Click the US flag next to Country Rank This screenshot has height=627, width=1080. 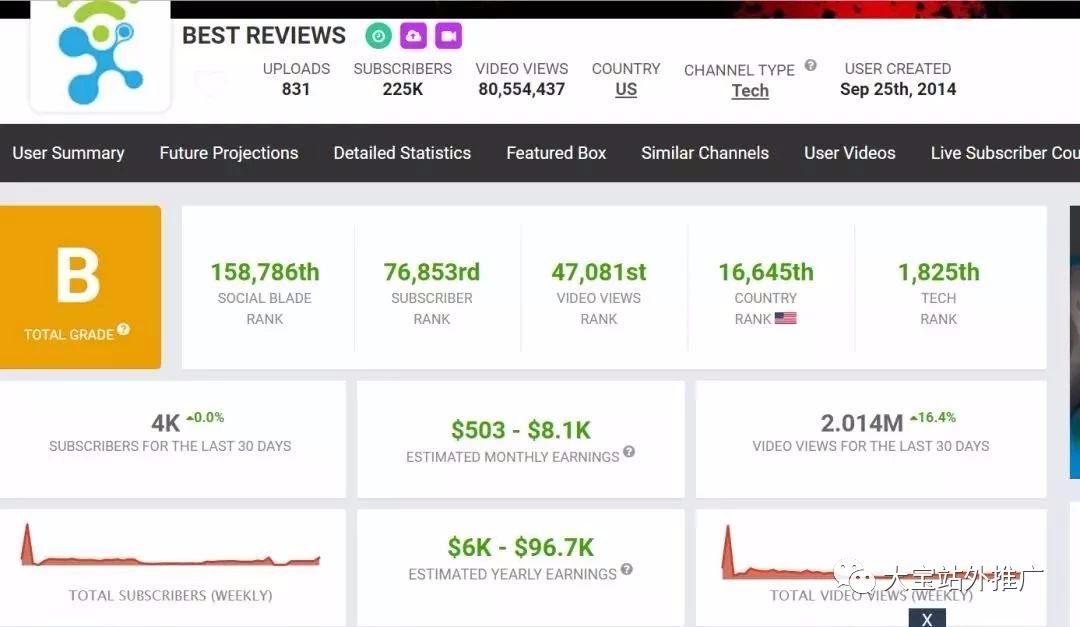point(785,318)
